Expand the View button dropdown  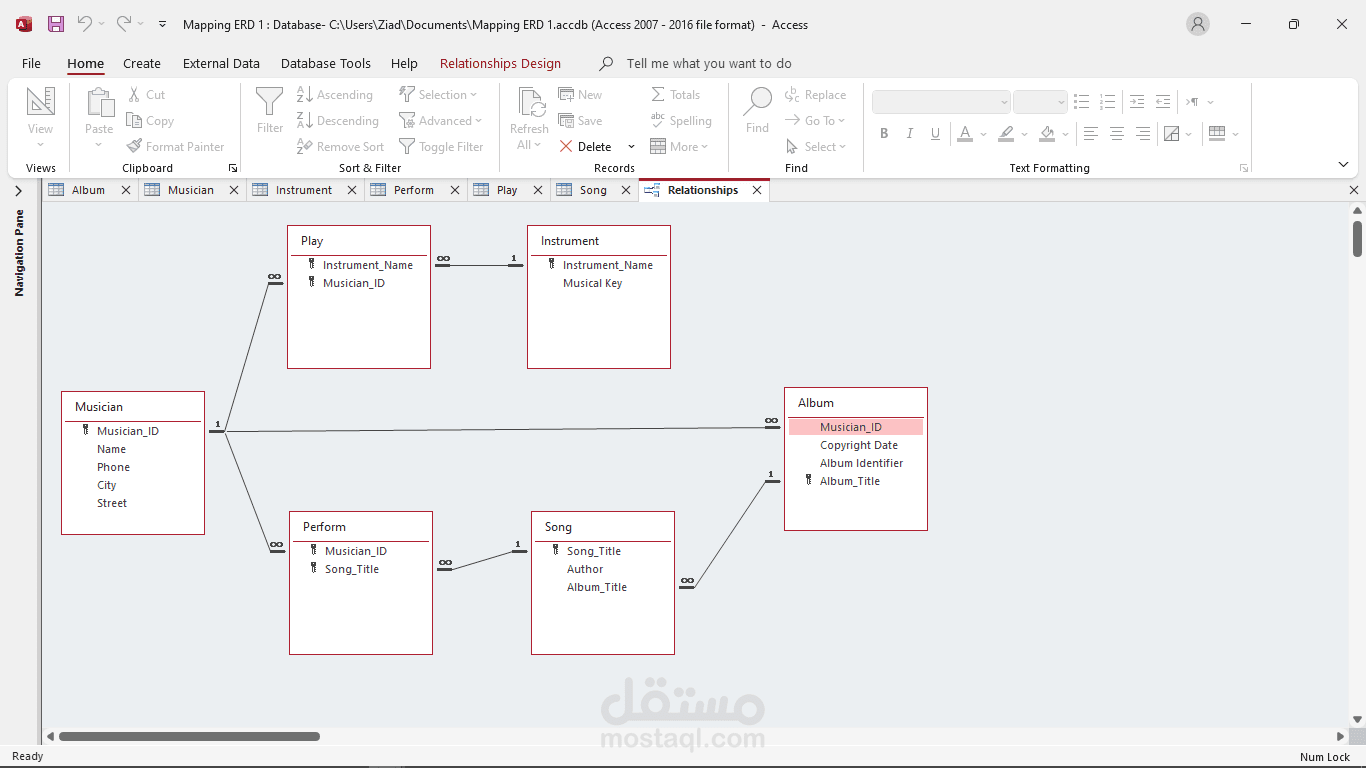(x=40, y=145)
